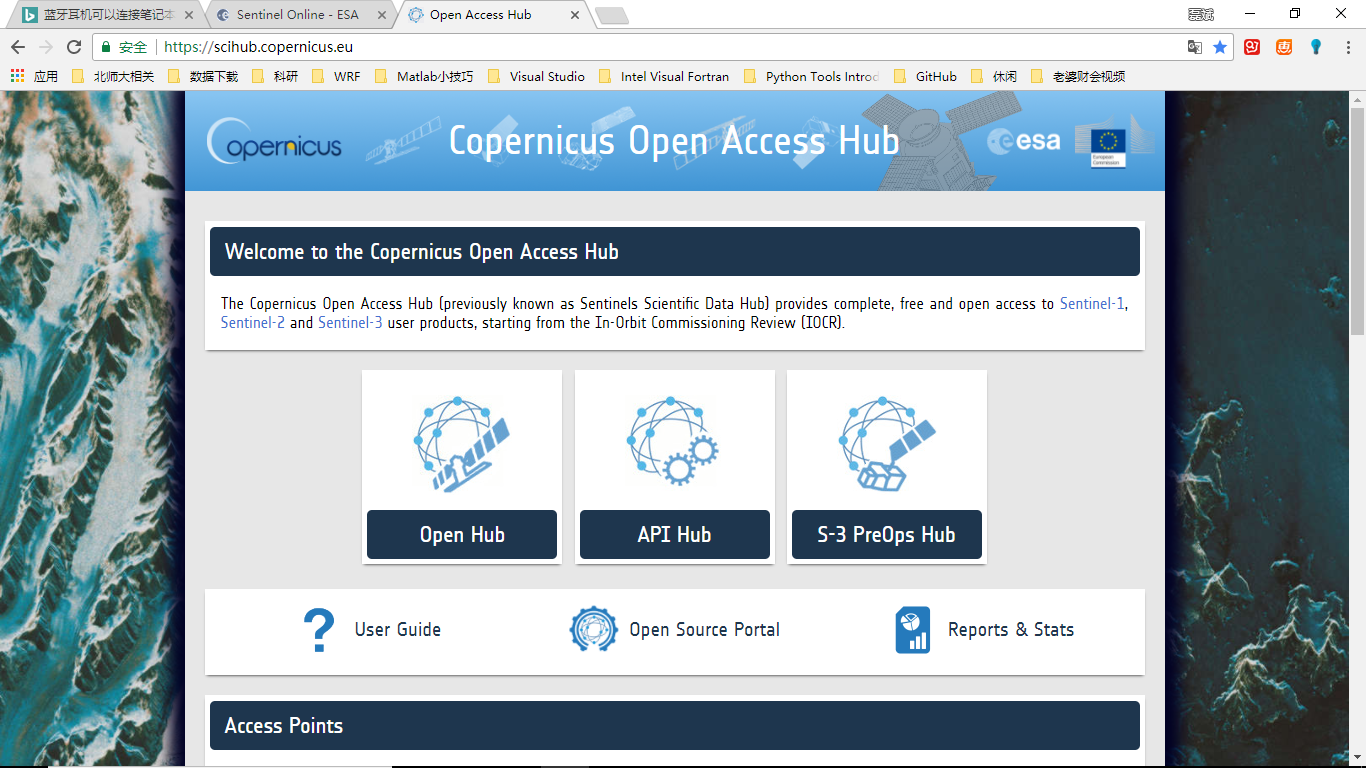
Task: Open the 北师大相关 bookmarks folder
Action: click(114, 76)
